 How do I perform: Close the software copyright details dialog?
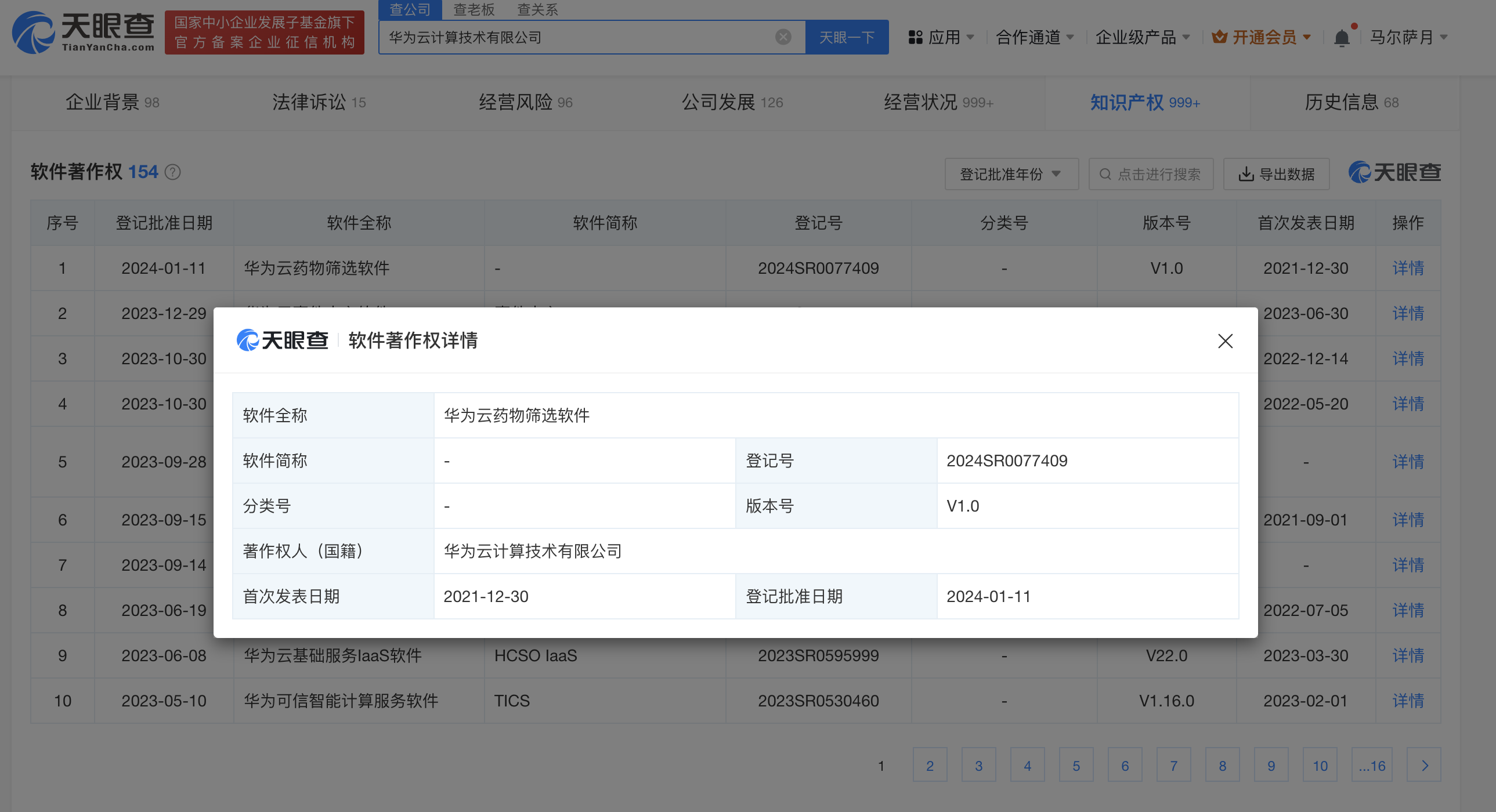[x=1225, y=340]
